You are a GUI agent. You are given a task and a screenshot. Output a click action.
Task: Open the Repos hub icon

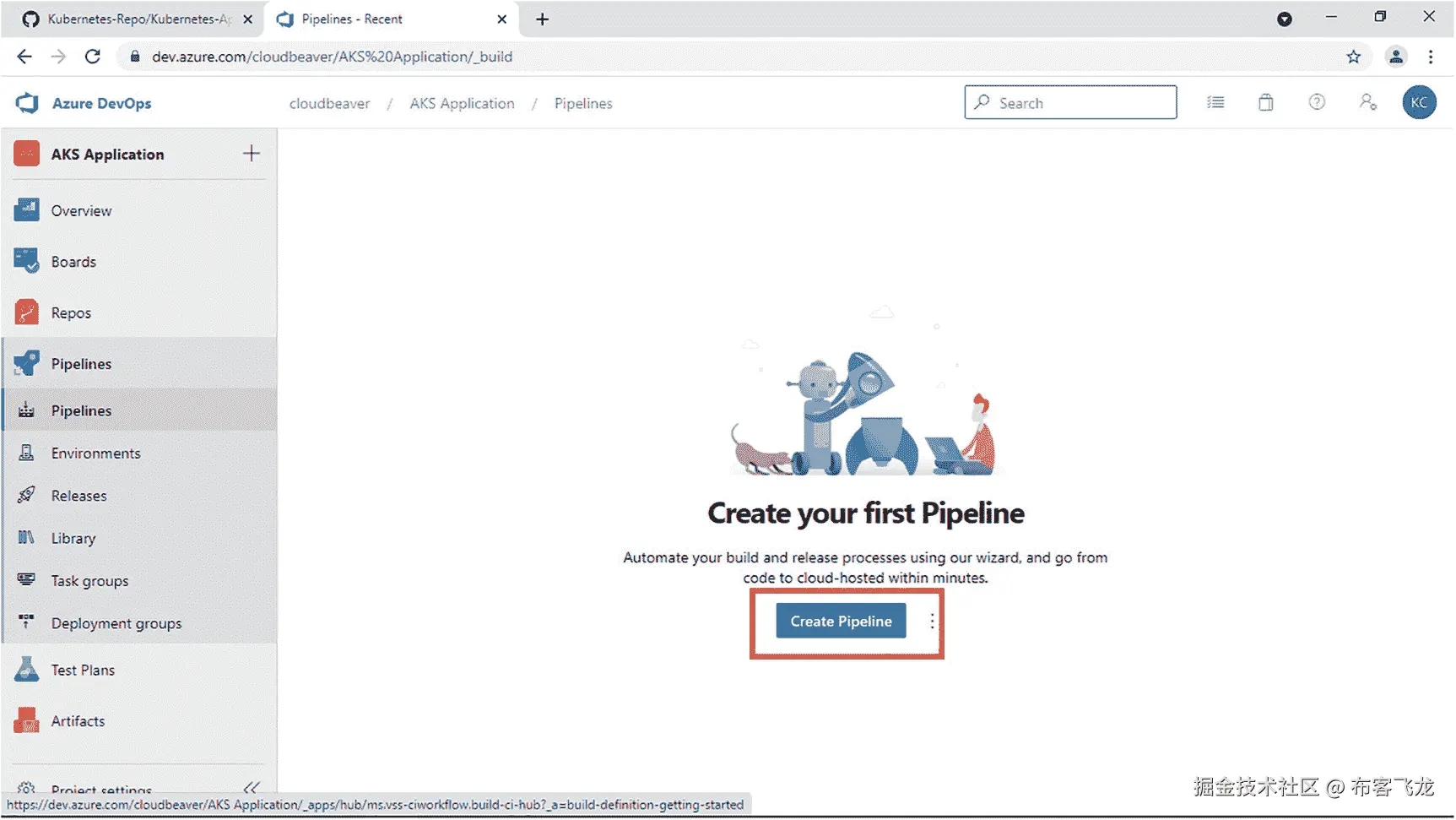tap(27, 312)
